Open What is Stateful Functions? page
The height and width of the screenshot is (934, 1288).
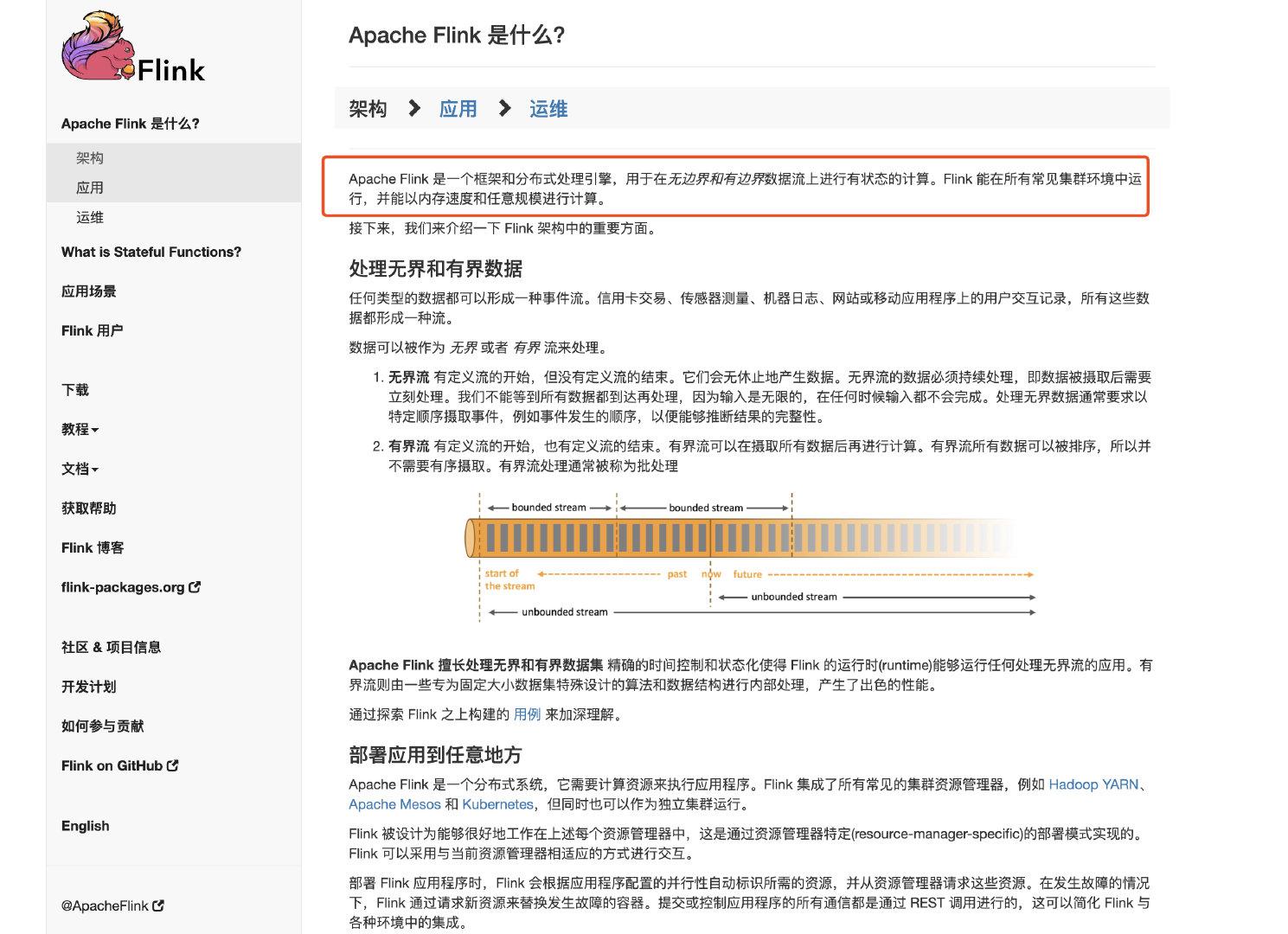click(x=151, y=252)
